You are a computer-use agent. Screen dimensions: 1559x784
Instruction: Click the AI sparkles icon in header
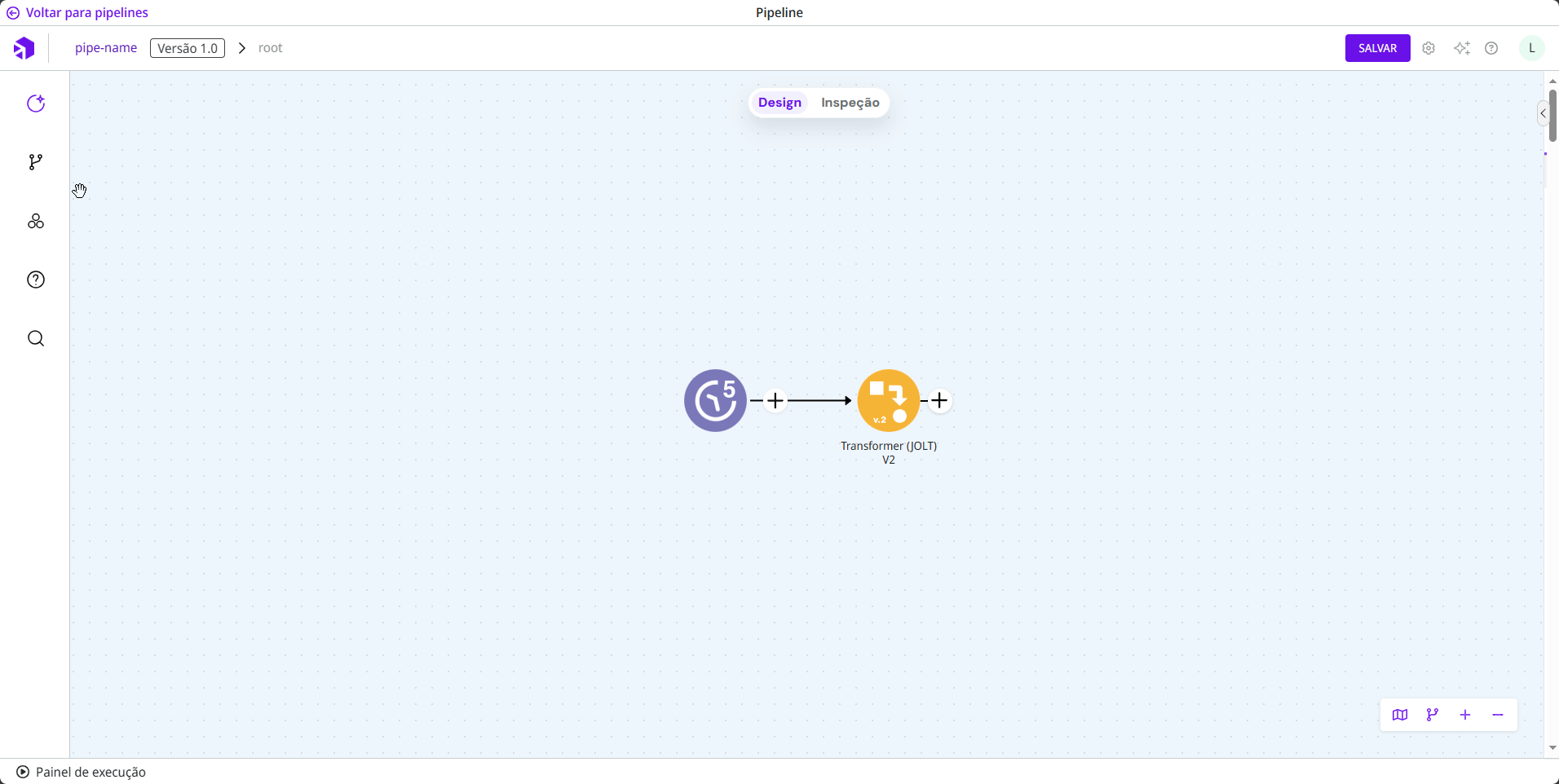[1461, 48]
